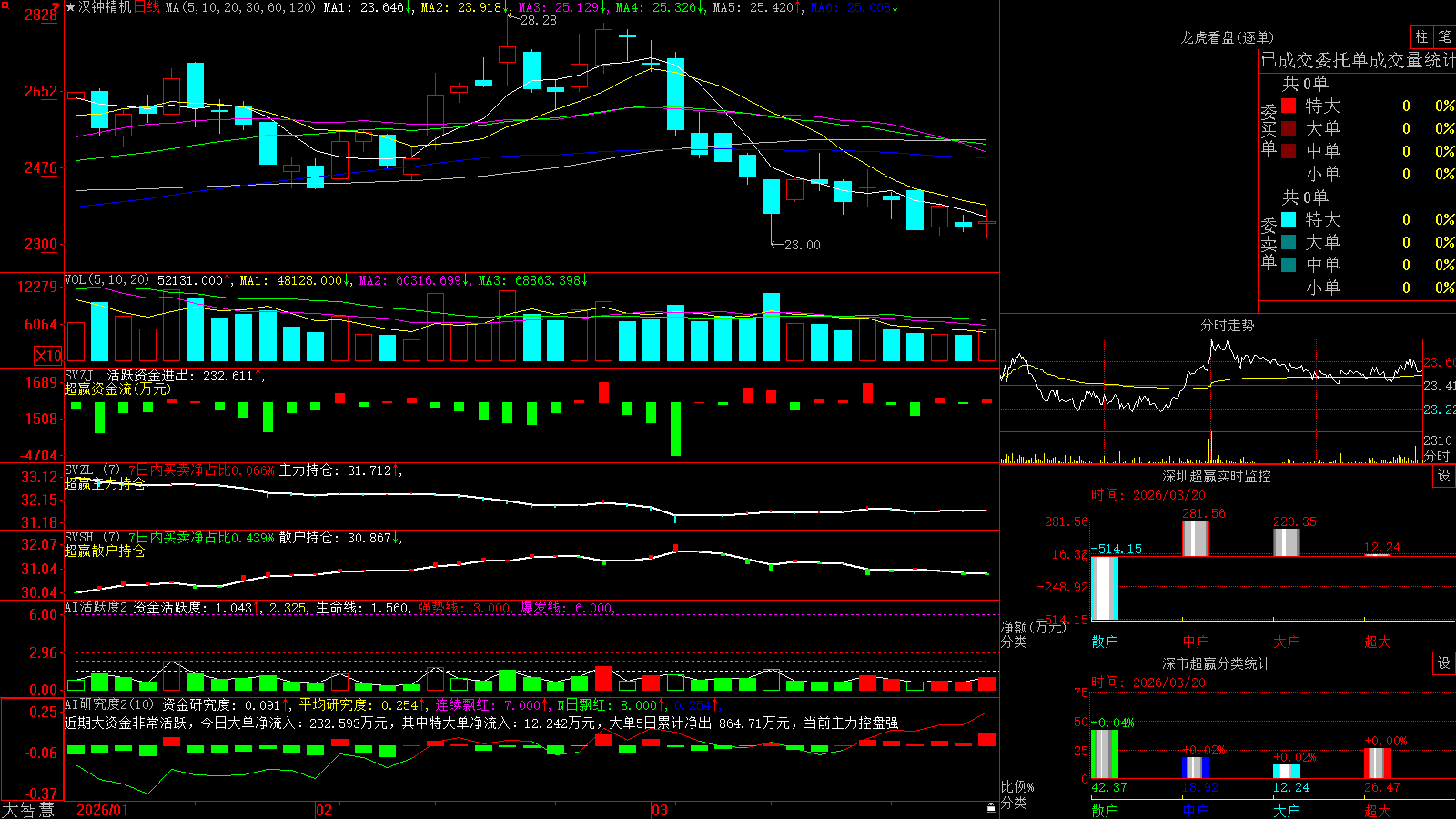Click the 23.00 low price marker
This screenshot has height=819, width=1456.
point(802,245)
